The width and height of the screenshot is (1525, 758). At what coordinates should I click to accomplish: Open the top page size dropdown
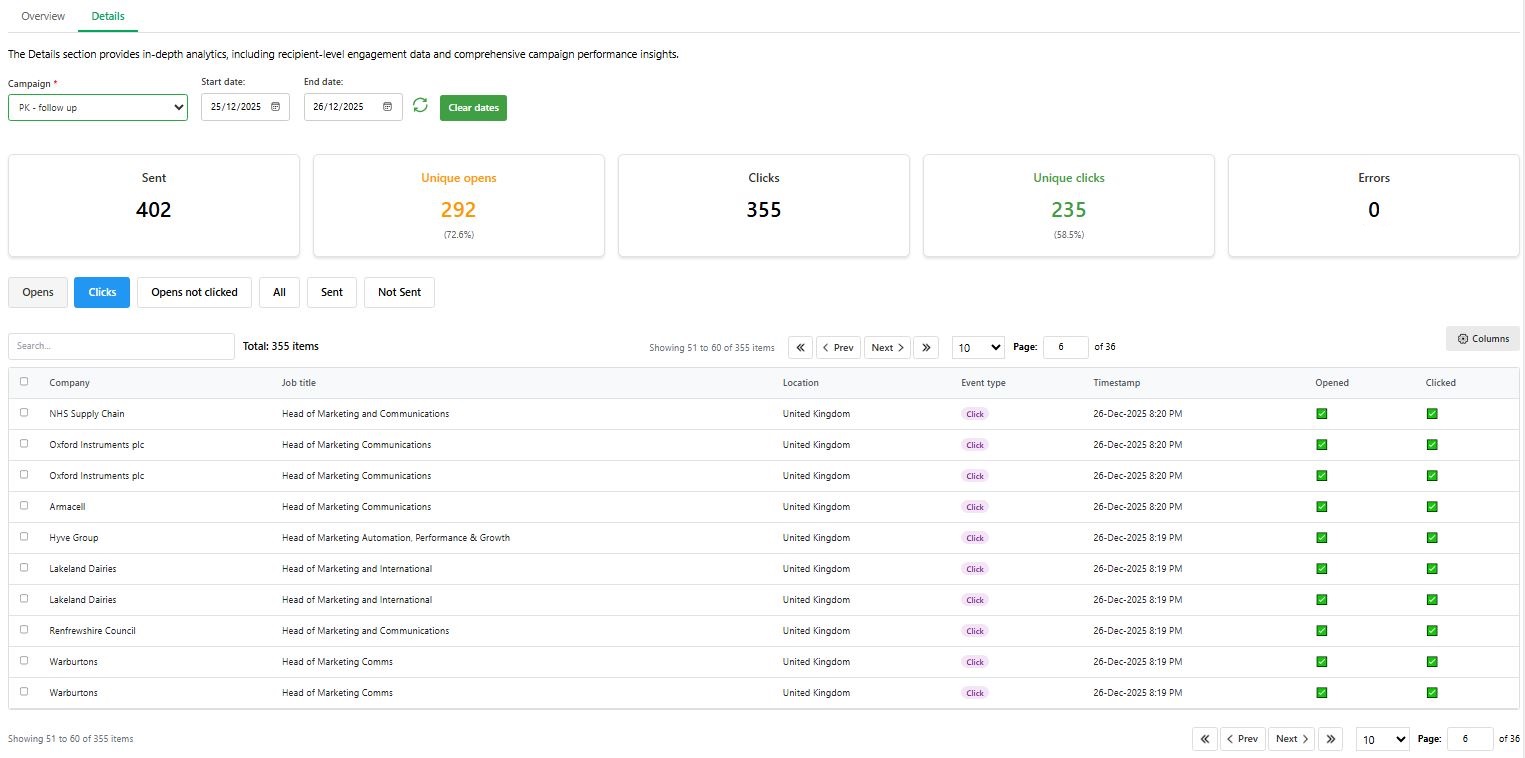point(977,347)
